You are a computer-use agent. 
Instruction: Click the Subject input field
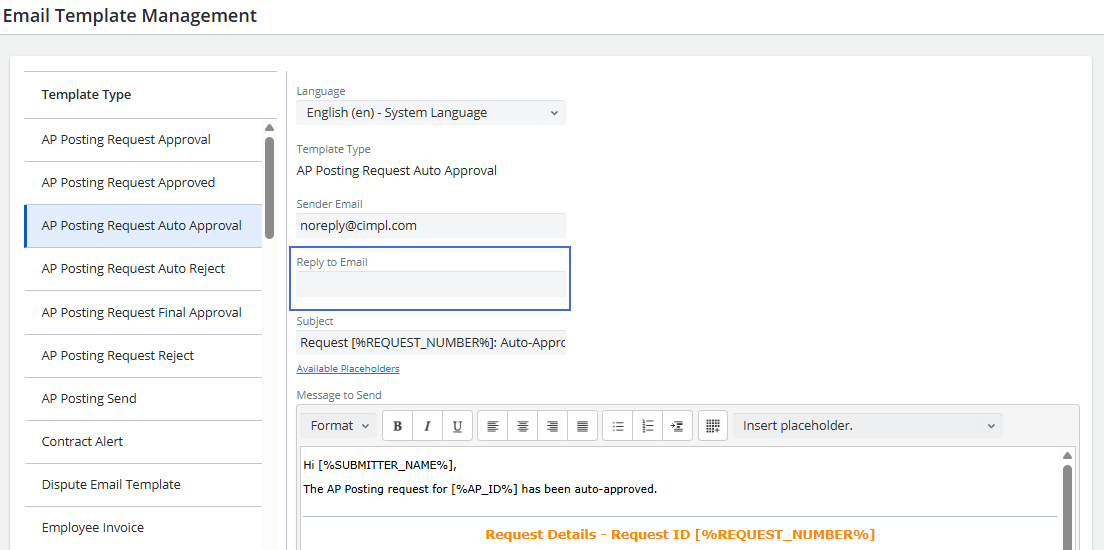431,342
